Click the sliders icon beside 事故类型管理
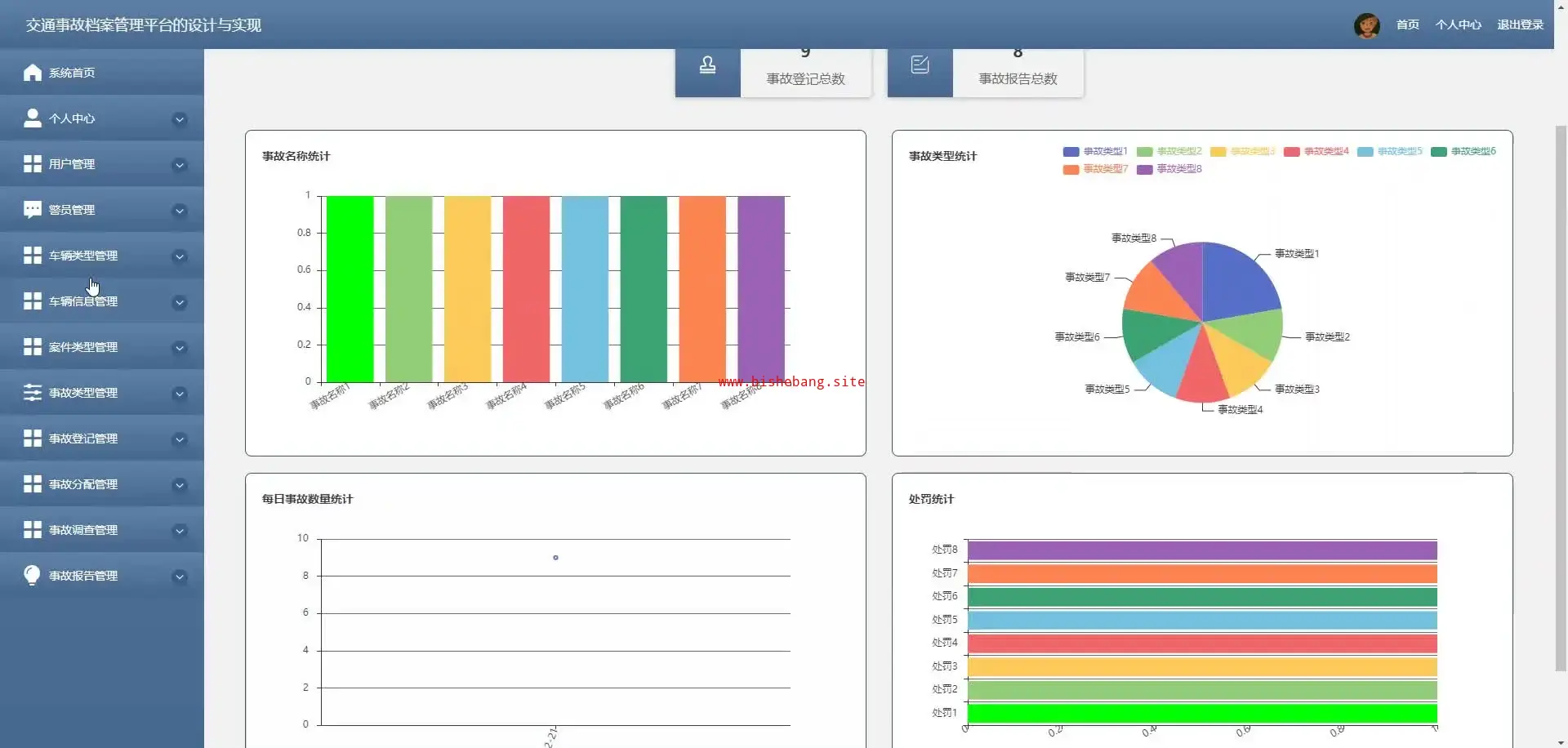1568x748 pixels. click(x=32, y=393)
